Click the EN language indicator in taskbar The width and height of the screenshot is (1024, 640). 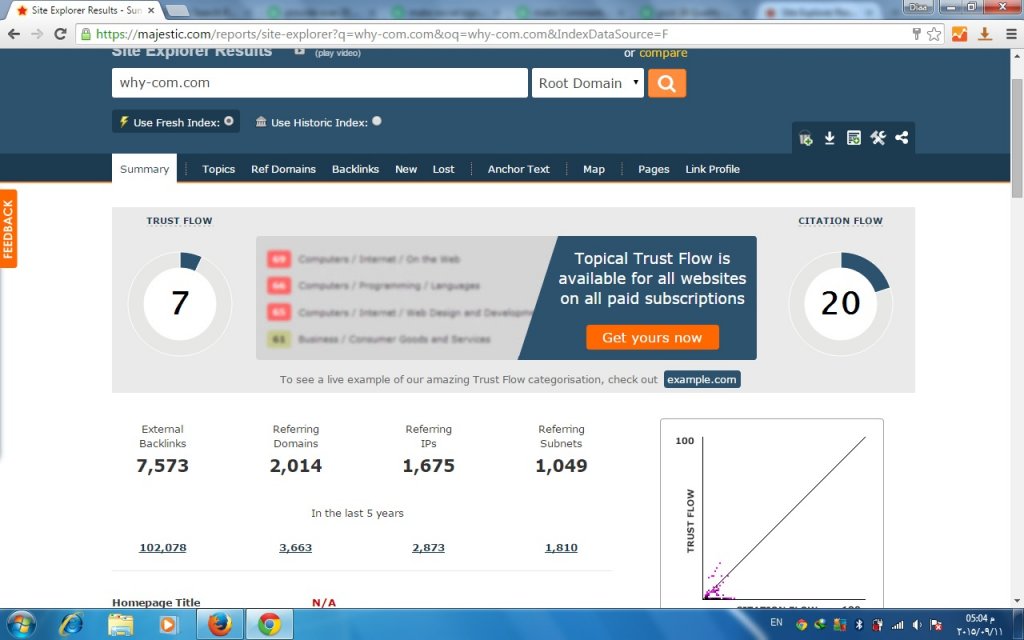[x=776, y=622]
